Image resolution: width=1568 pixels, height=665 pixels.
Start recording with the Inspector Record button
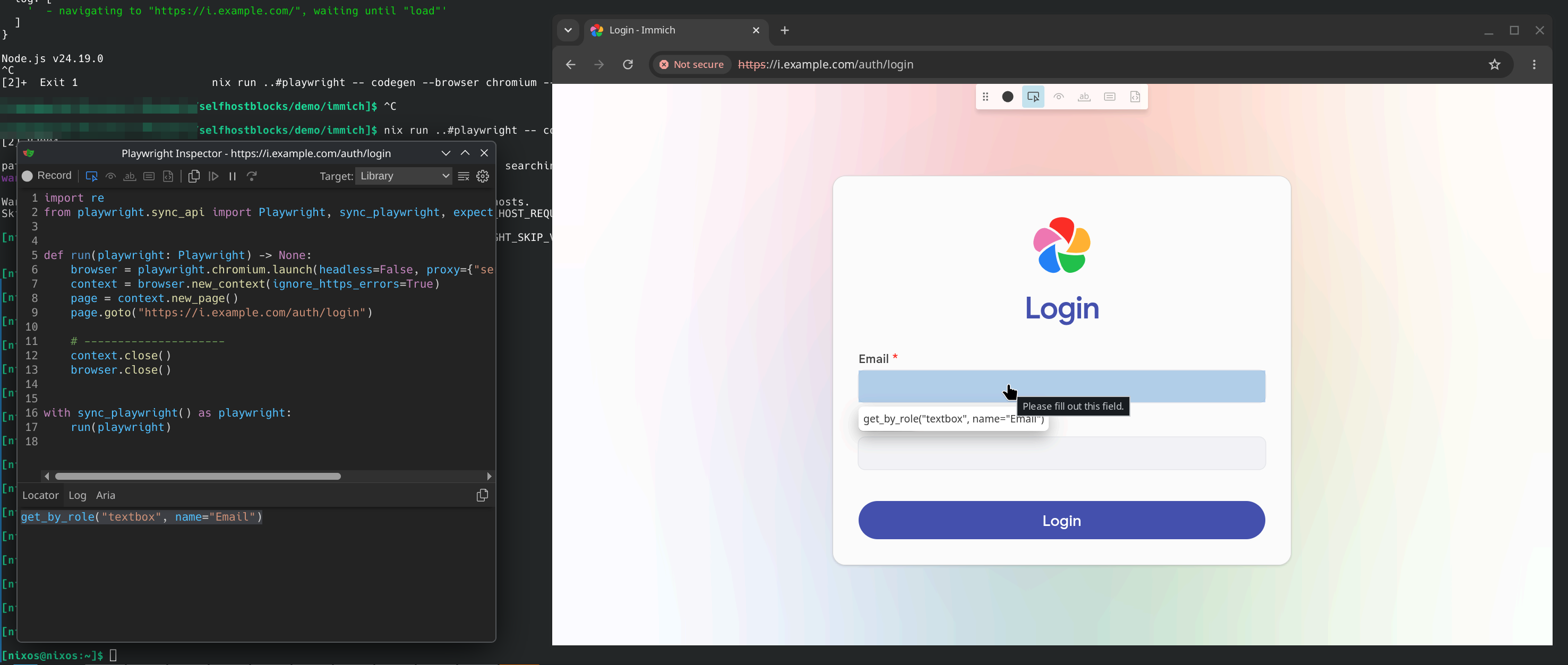click(47, 176)
